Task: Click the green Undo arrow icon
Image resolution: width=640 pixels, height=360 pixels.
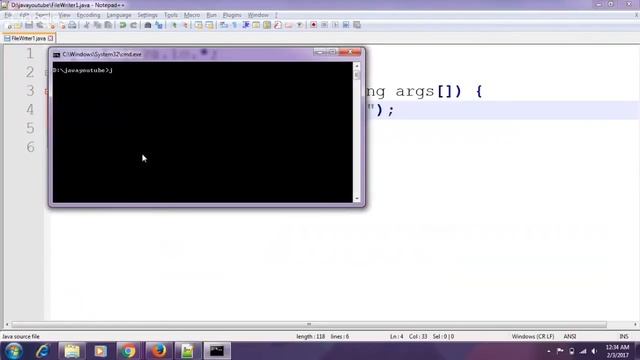Action: 122,25
